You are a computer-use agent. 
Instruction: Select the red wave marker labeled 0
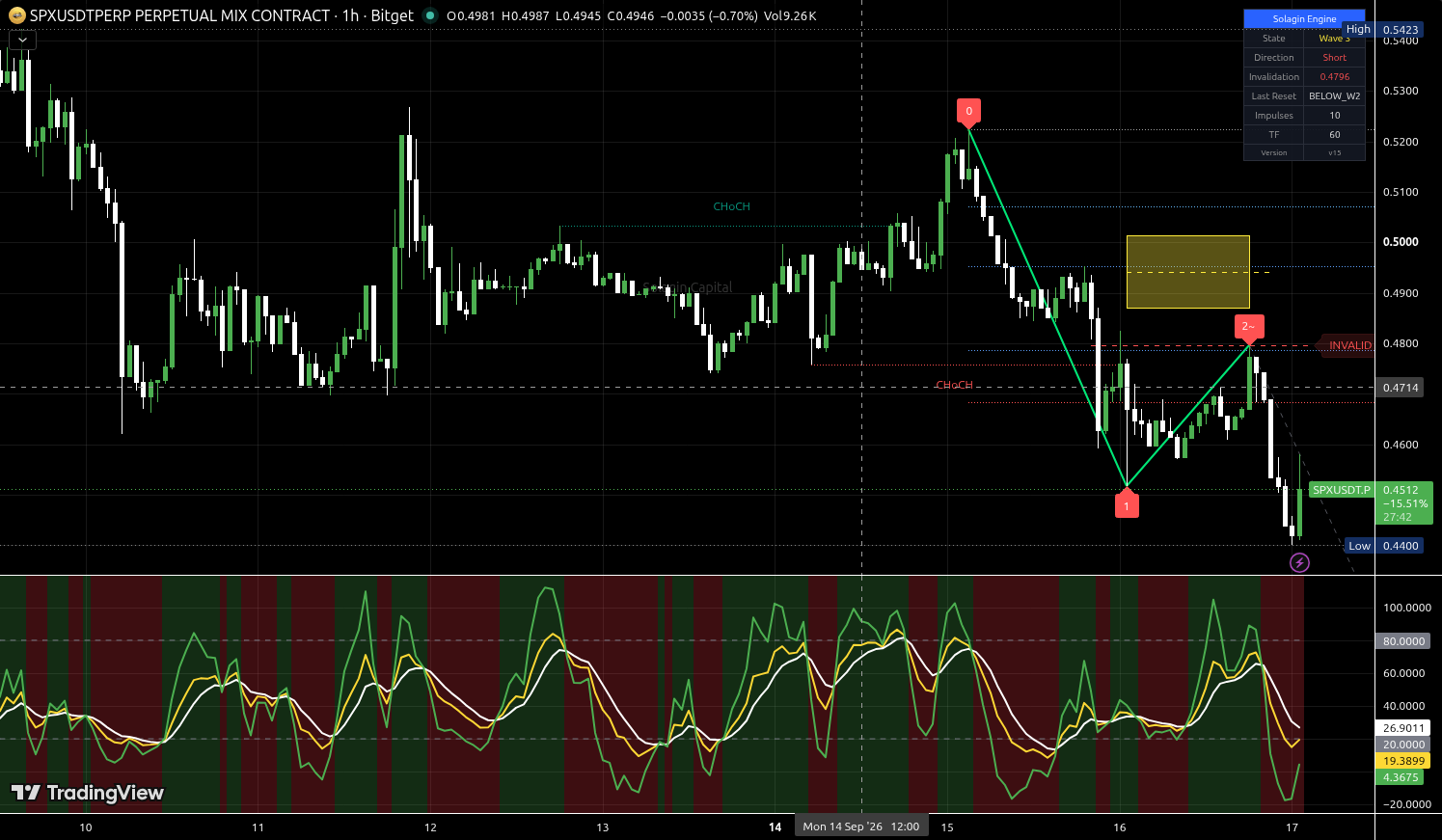tap(968, 113)
